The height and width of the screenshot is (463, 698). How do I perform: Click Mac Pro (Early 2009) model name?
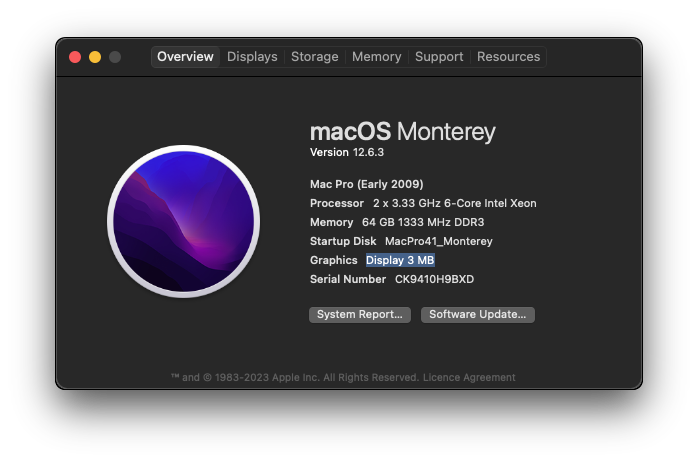tap(367, 184)
